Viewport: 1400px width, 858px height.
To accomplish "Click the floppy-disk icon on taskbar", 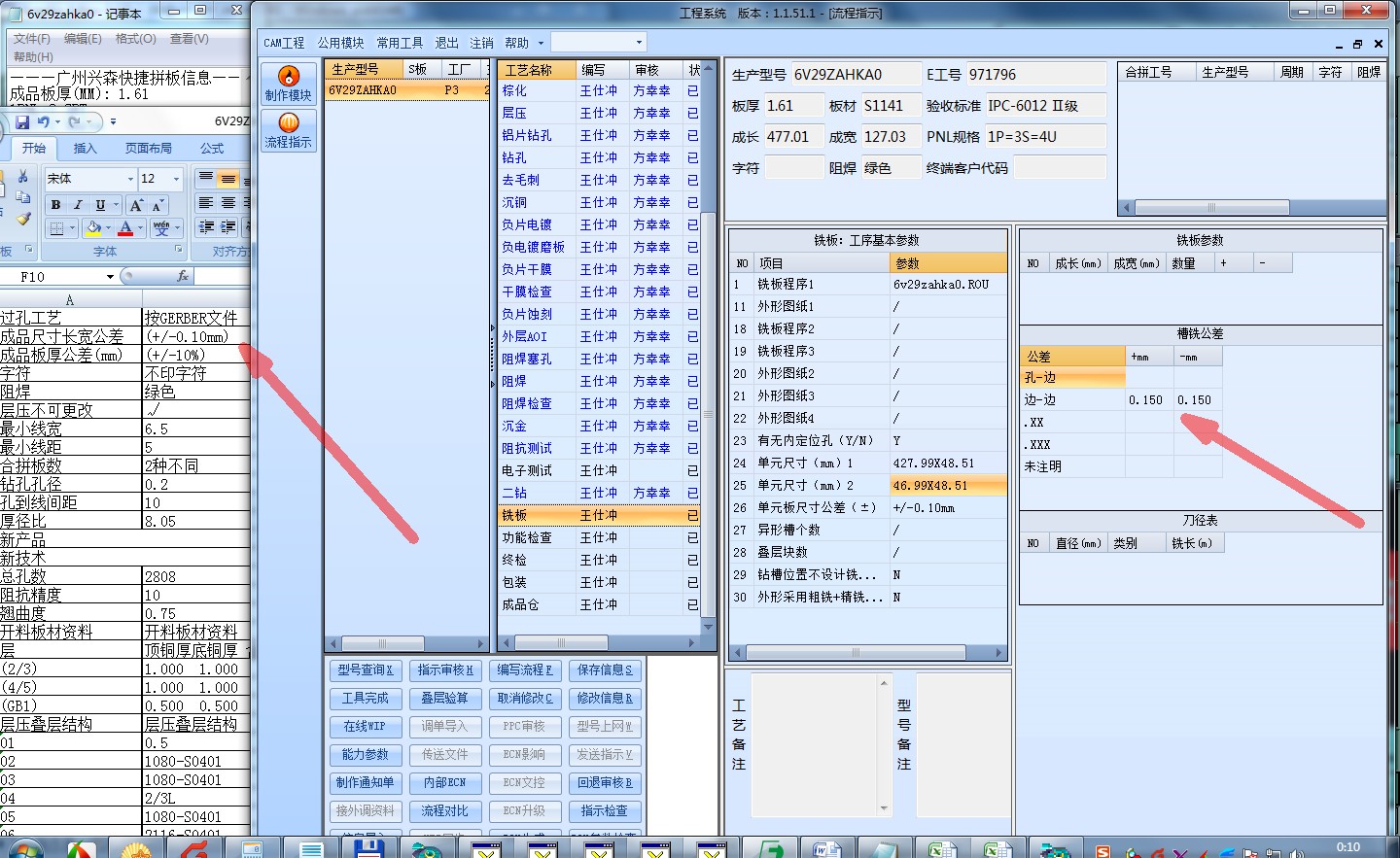I will [x=367, y=849].
